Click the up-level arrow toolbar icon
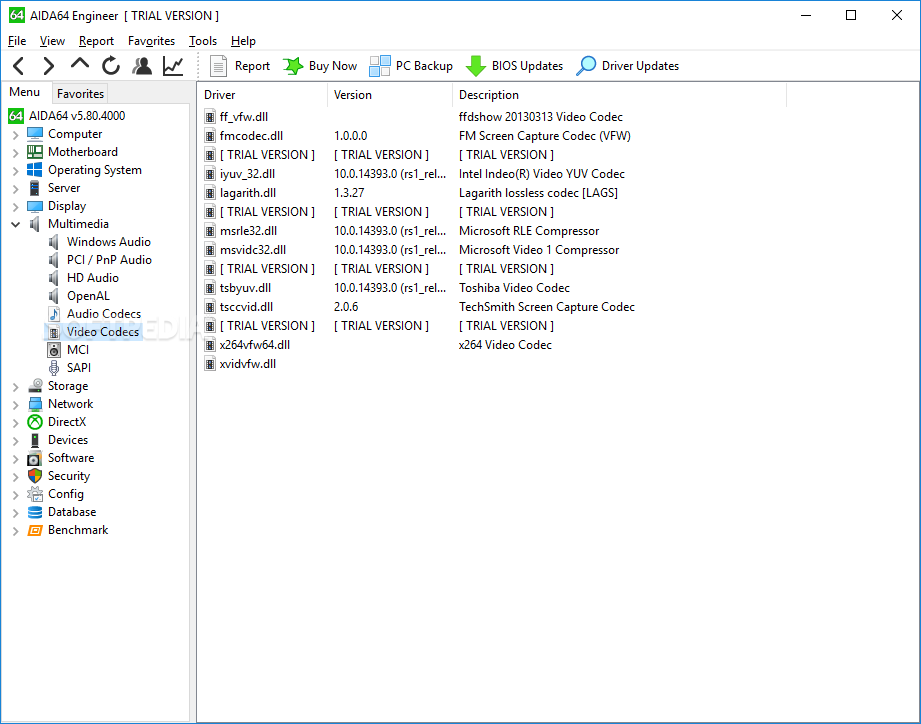Viewport: 921px width, 724px height. coord(79,64)
